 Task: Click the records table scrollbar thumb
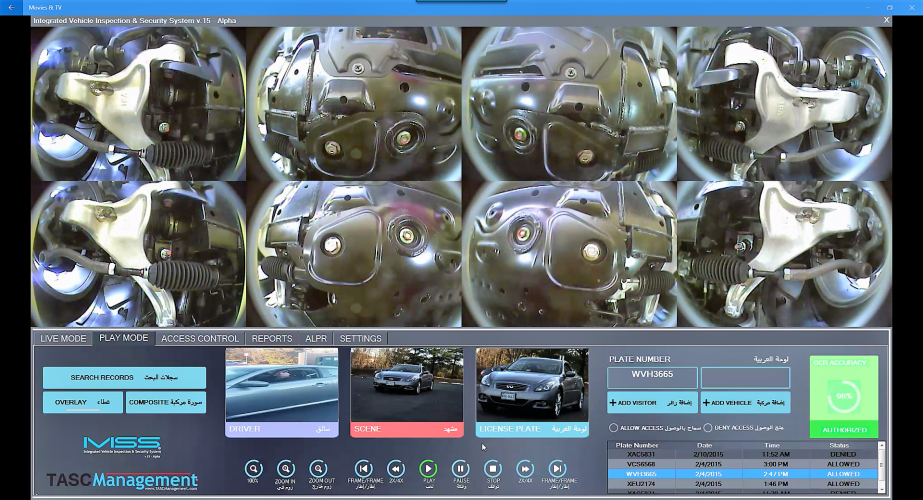(x=881, y=465)
